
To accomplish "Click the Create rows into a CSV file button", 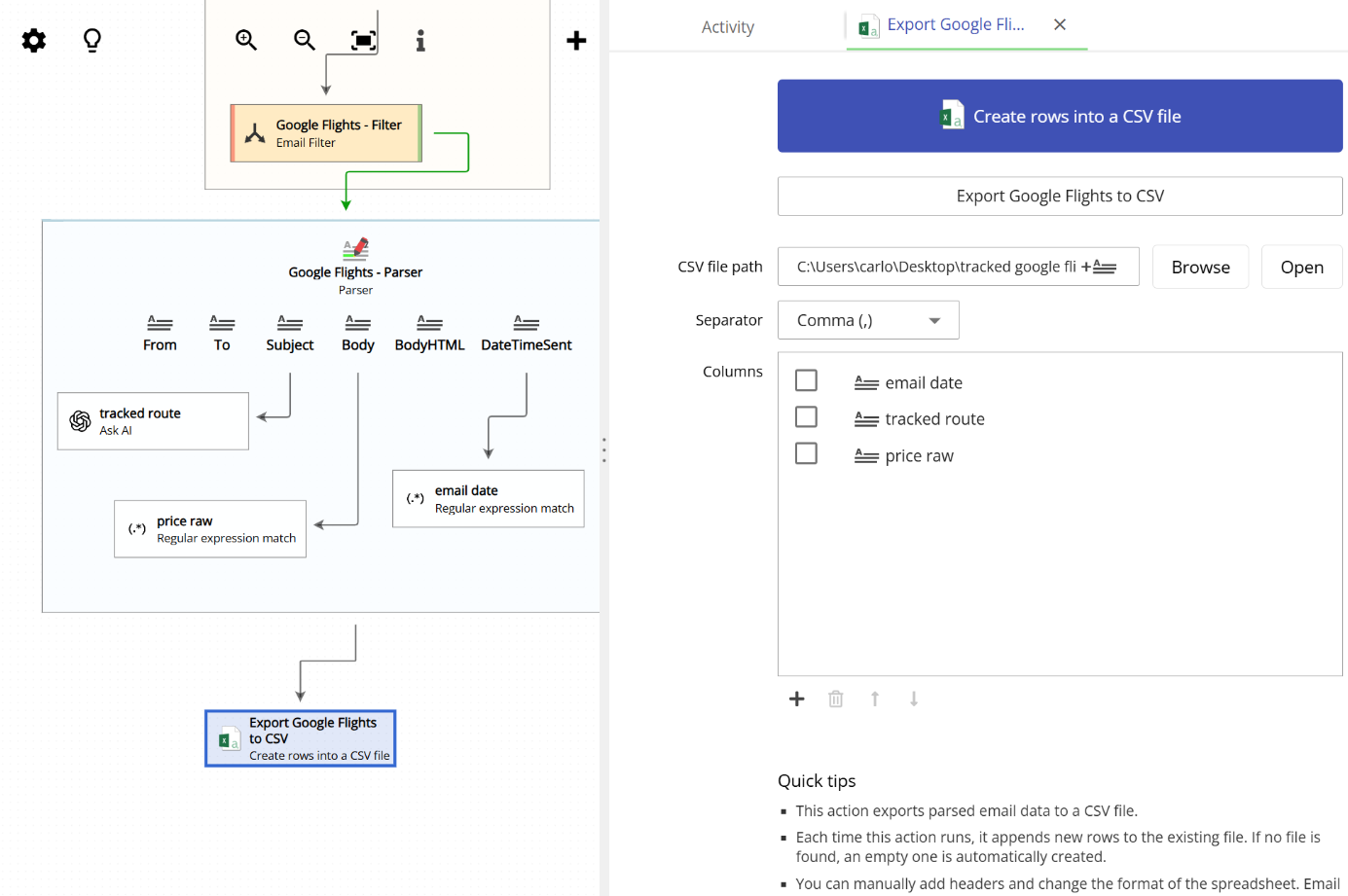I will tap(1060, 116).
